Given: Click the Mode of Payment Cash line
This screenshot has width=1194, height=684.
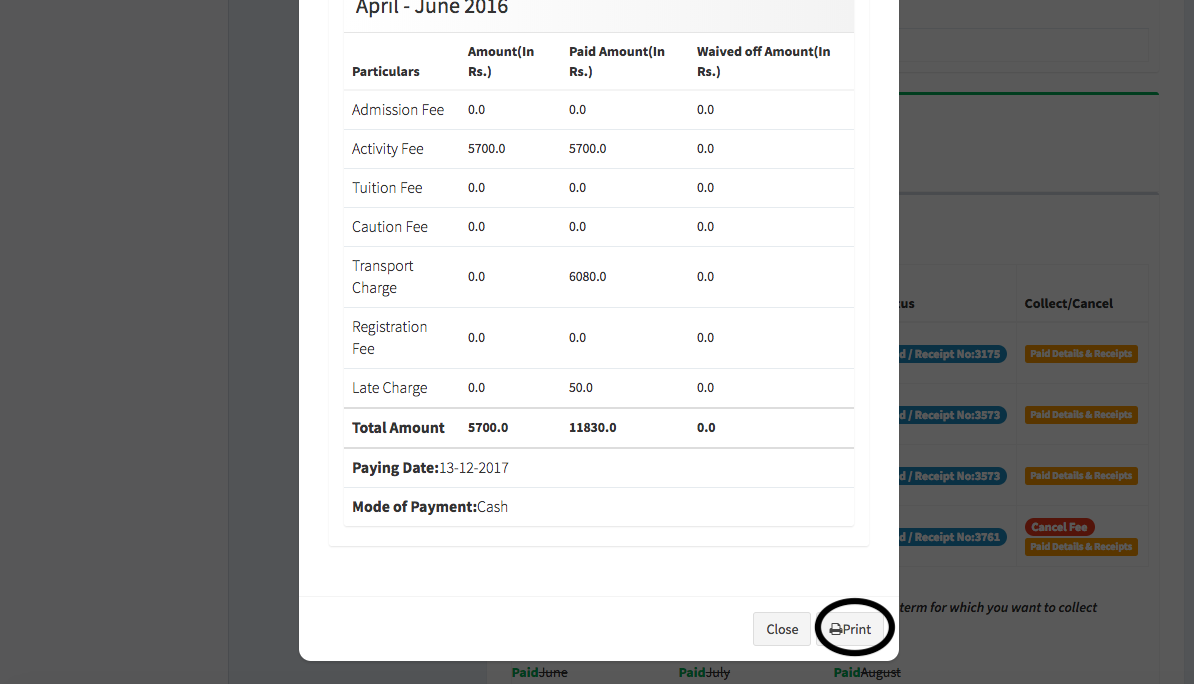Looking at the screenshot, I should tap(429, 507).
